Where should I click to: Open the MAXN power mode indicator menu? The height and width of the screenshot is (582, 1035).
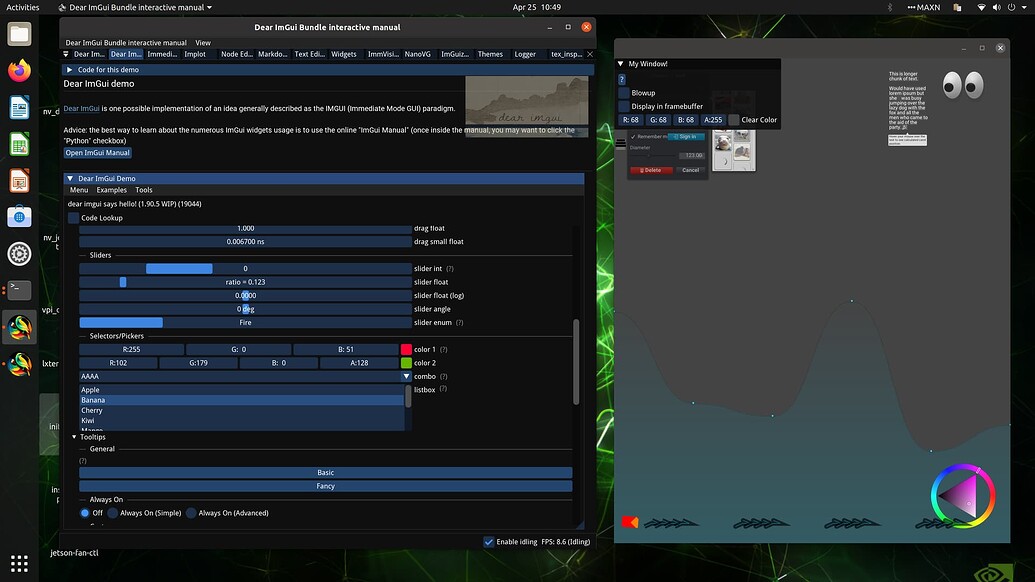[923, 7]
